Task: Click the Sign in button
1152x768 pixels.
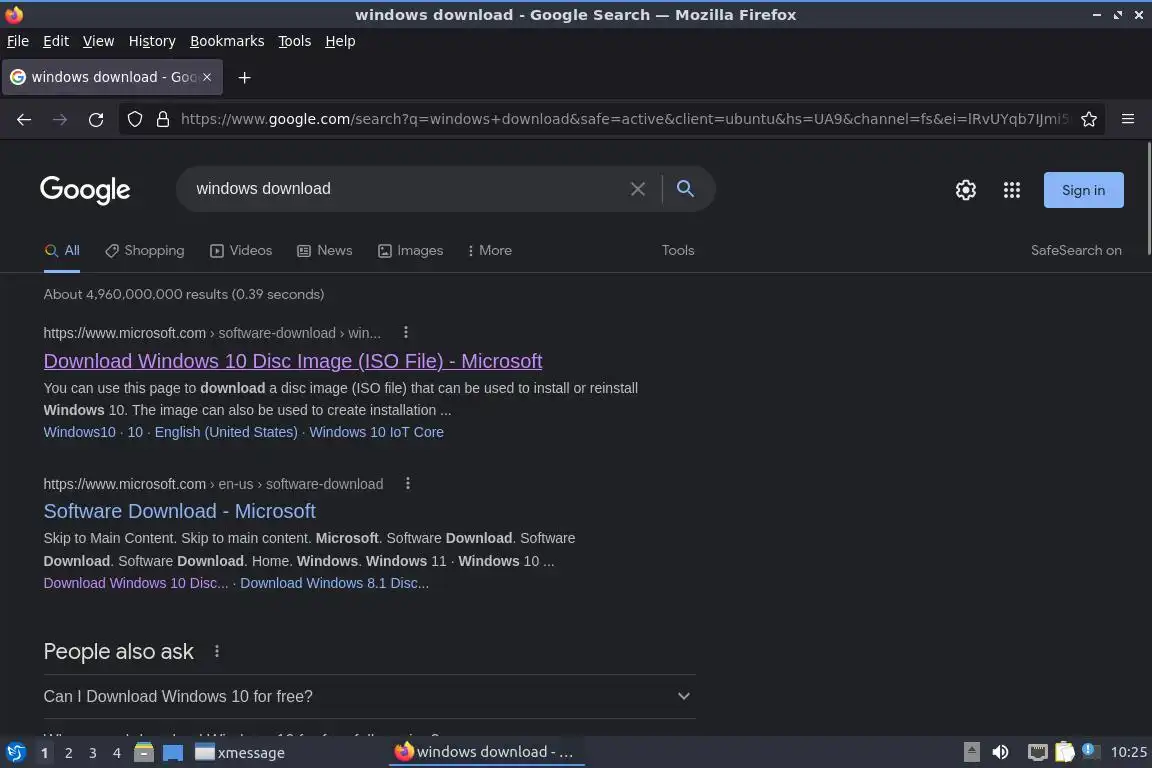Action: click(1084, 190)
